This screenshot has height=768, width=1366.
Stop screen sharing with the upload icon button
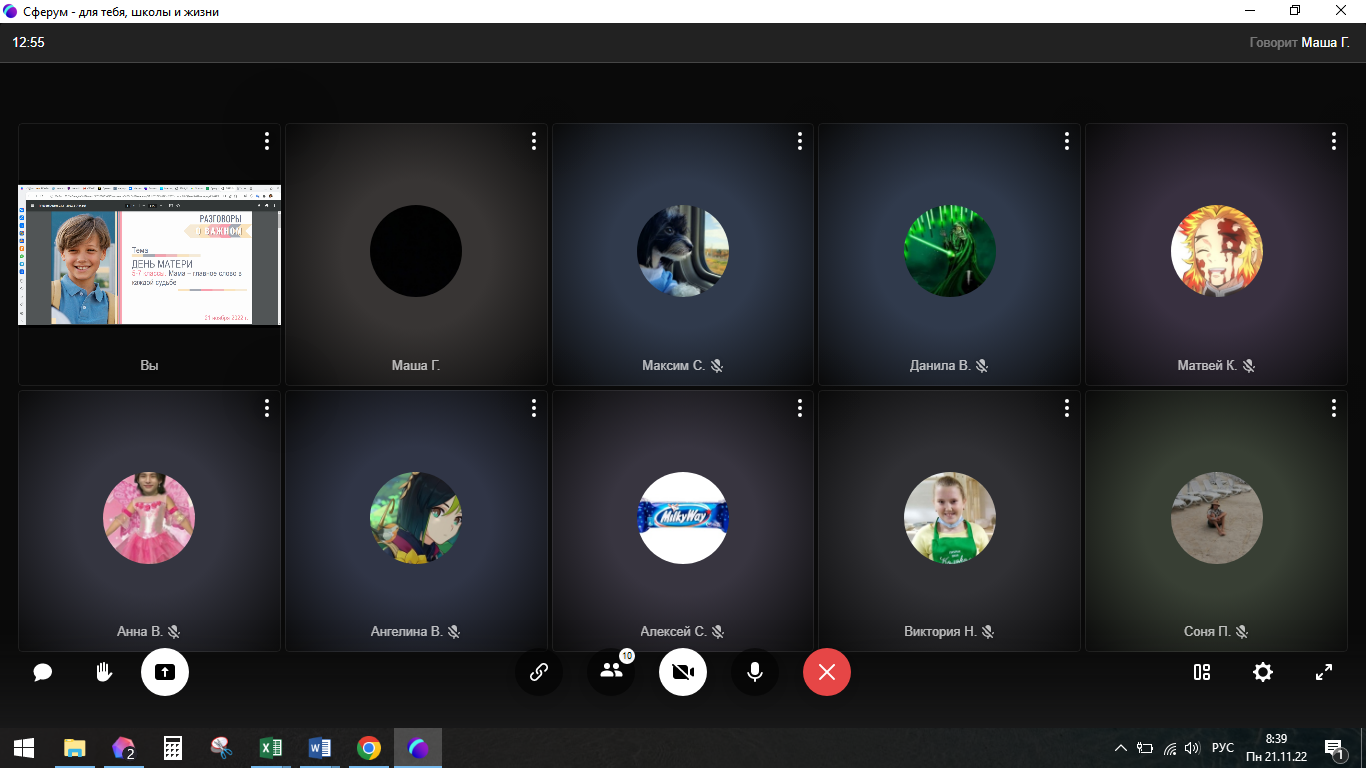(x=165, y=672)
